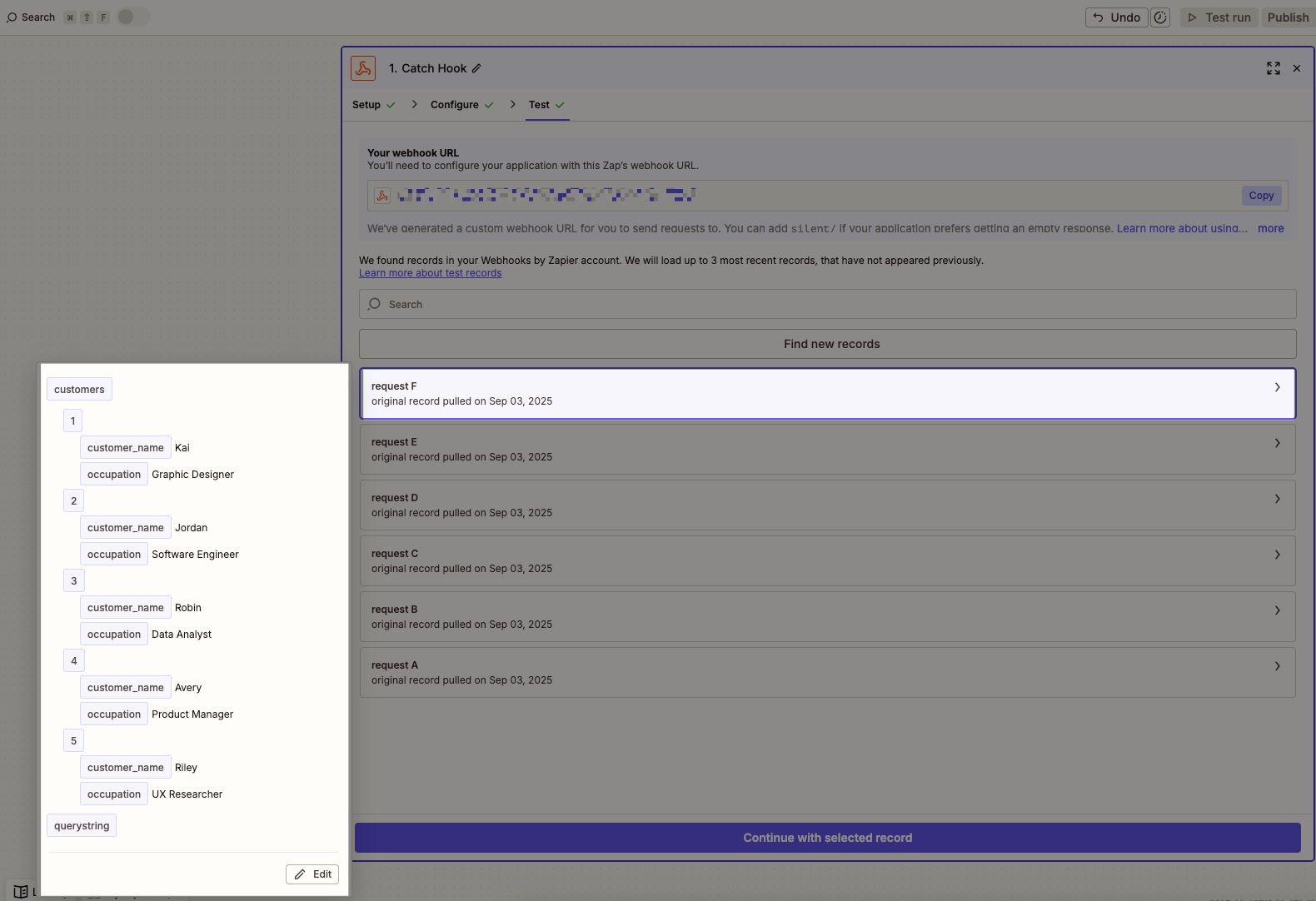Expand request A record chevron
This screenshot has width=1316, height=901.
point(1277,666)
